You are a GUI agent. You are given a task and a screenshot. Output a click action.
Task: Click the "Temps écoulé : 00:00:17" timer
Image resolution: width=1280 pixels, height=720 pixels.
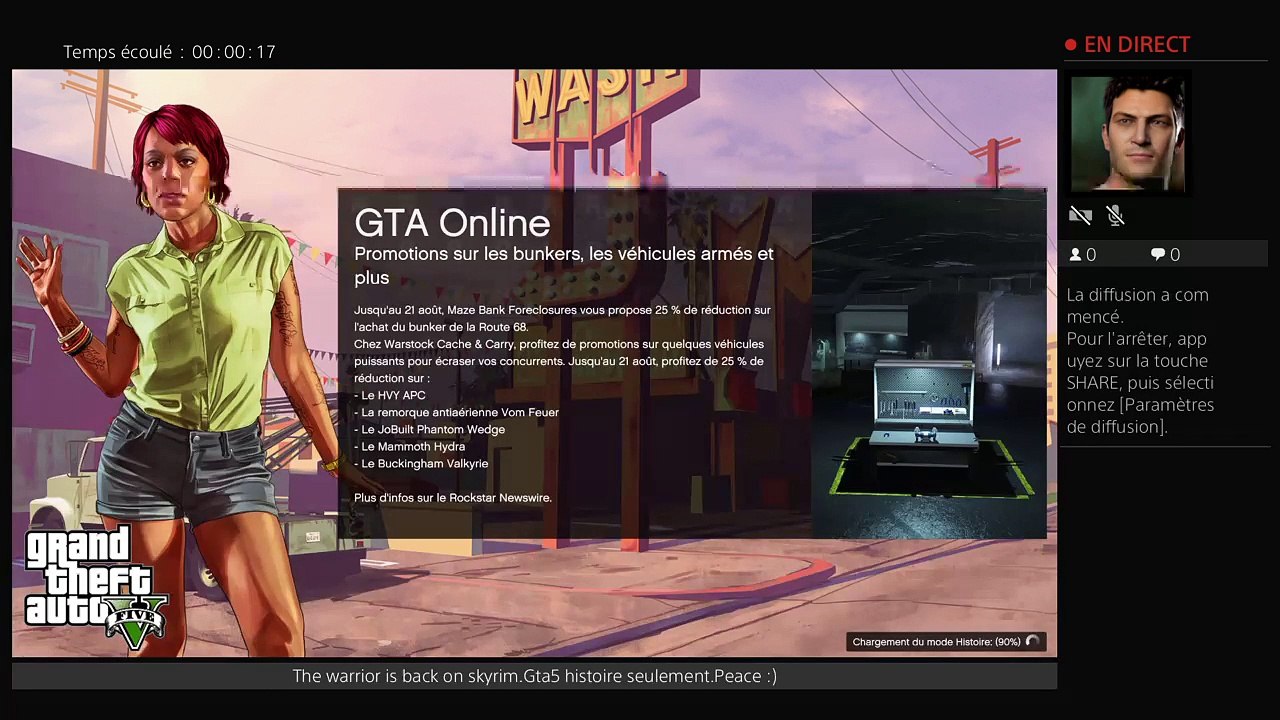click(169, 52)
